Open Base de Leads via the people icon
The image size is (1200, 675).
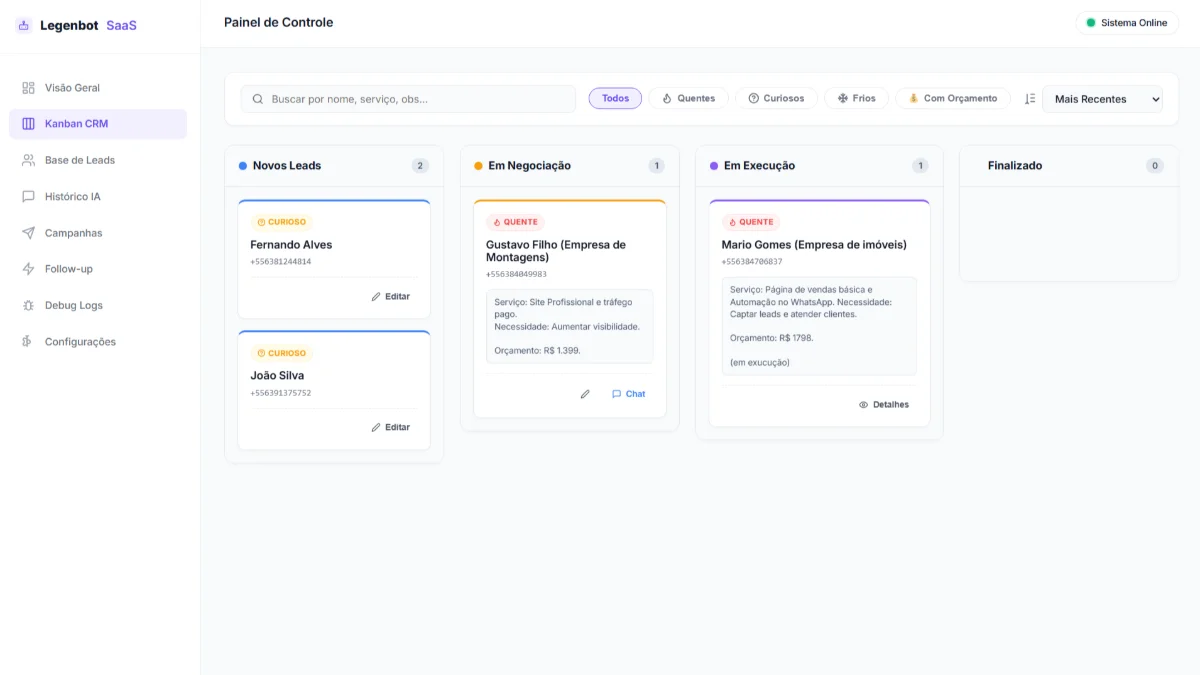[x=28, y=159]
